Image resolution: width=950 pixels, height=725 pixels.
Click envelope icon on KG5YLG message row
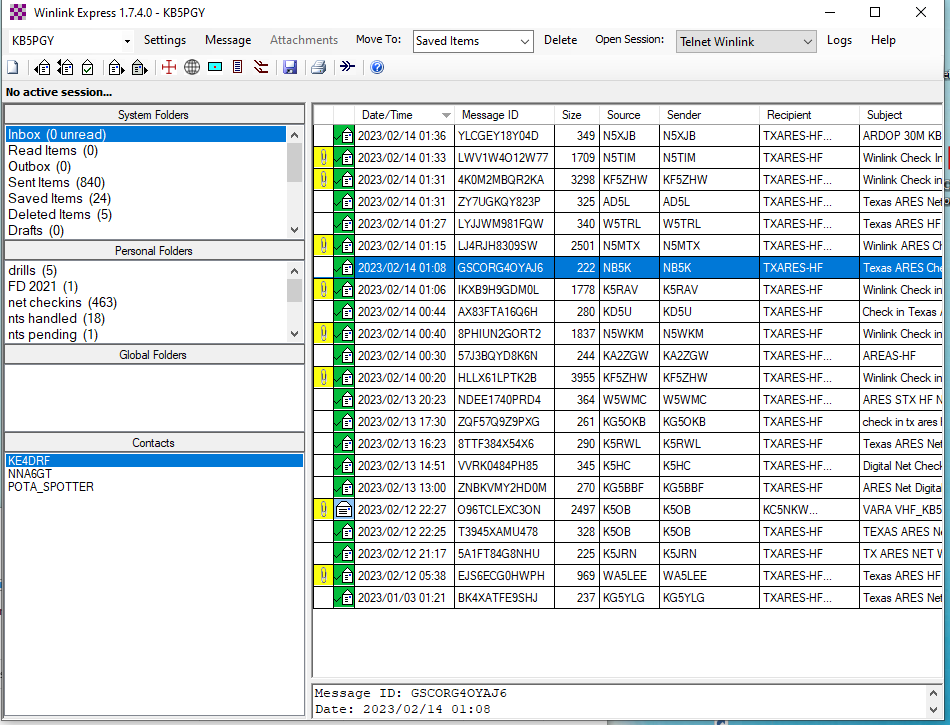[344, 598]
